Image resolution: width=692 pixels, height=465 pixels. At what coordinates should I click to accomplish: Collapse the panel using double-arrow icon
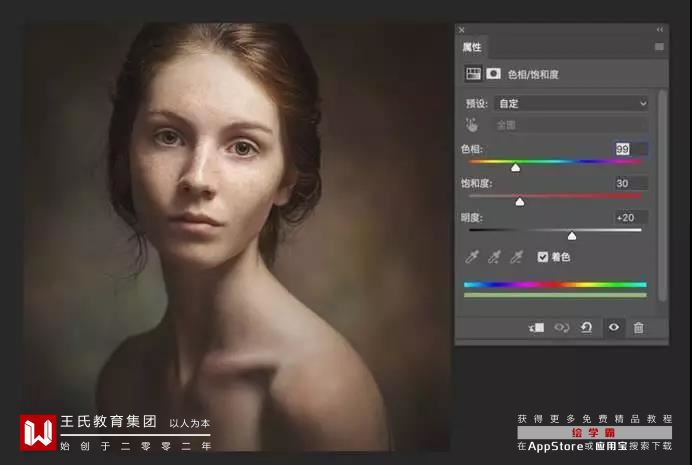tap(660, 30)
